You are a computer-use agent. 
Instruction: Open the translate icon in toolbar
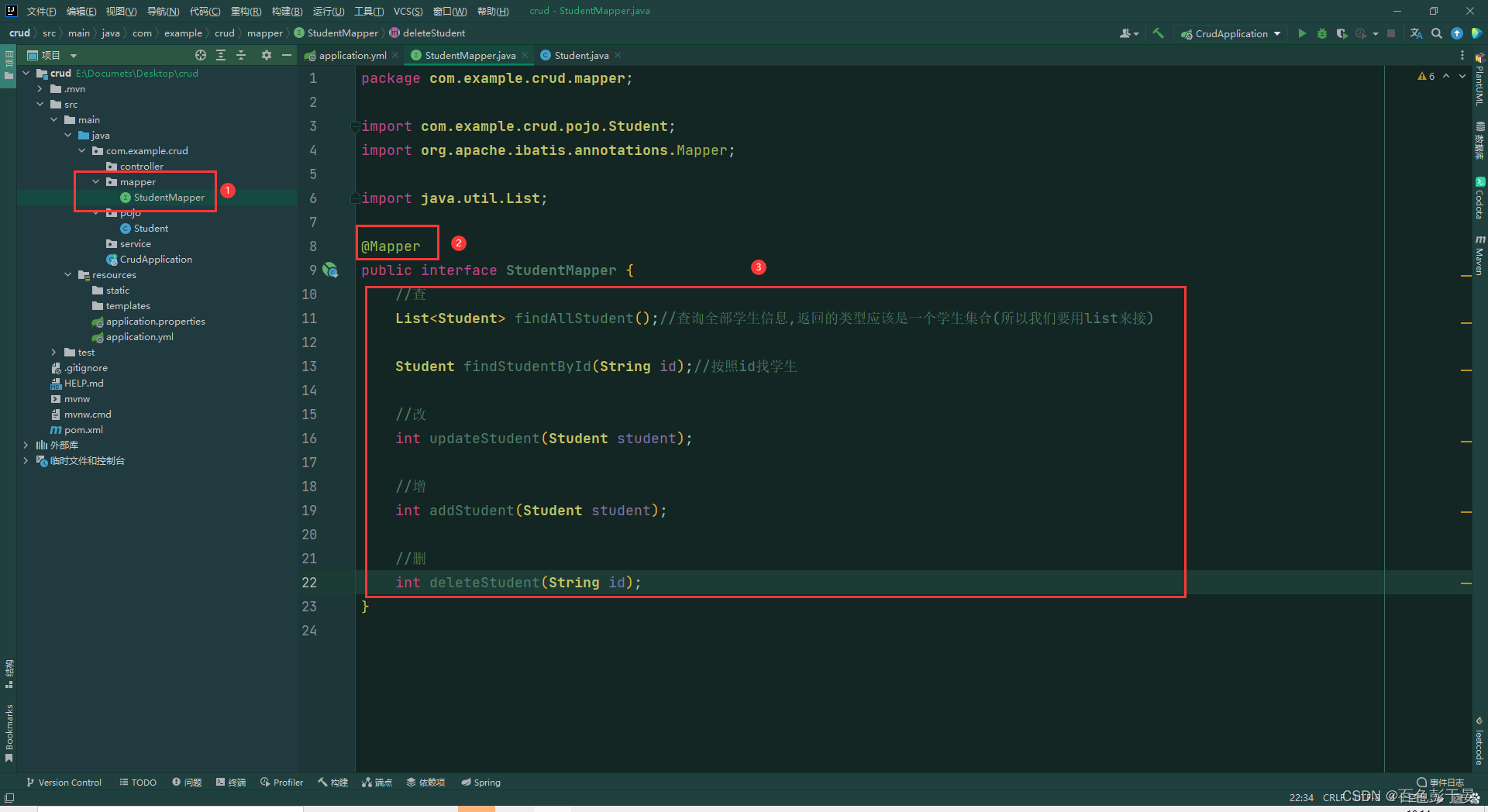pos(1416,33)
